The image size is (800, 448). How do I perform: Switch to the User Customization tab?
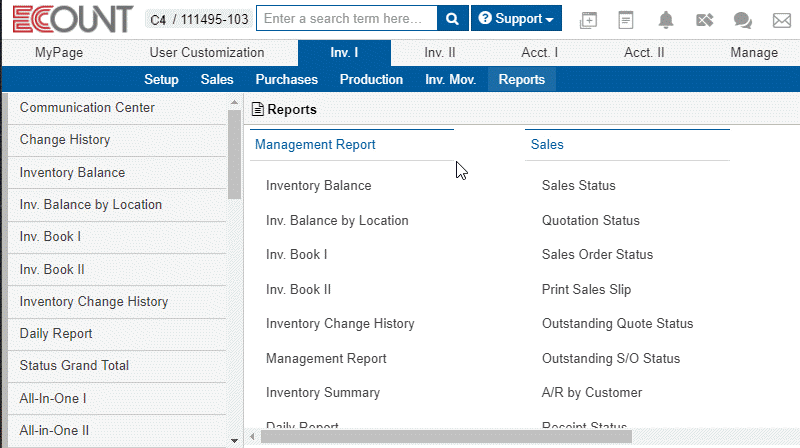(x=207, y=53)
